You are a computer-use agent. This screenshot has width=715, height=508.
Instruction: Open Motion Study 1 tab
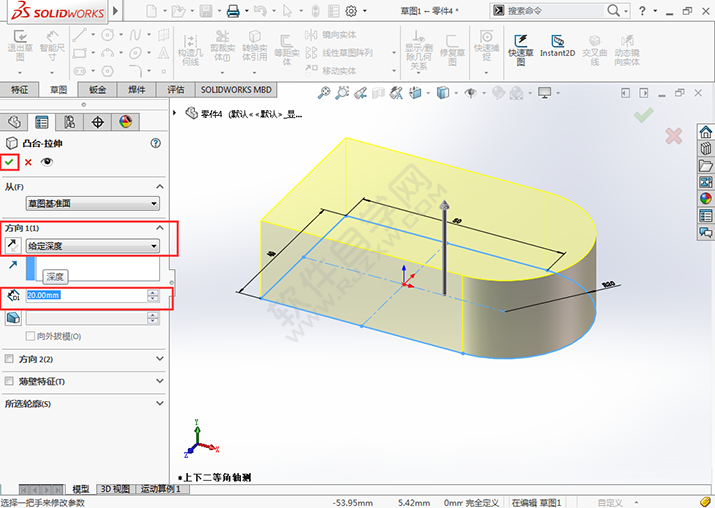pos(161,489)
